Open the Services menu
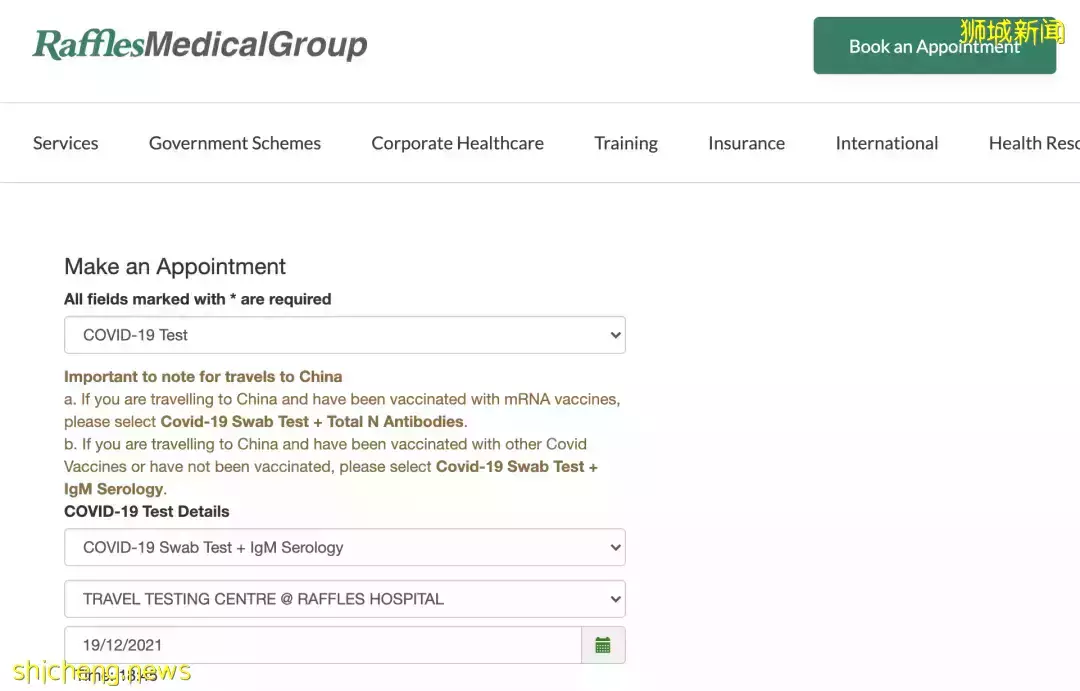1080x691 pixels. 66,143
